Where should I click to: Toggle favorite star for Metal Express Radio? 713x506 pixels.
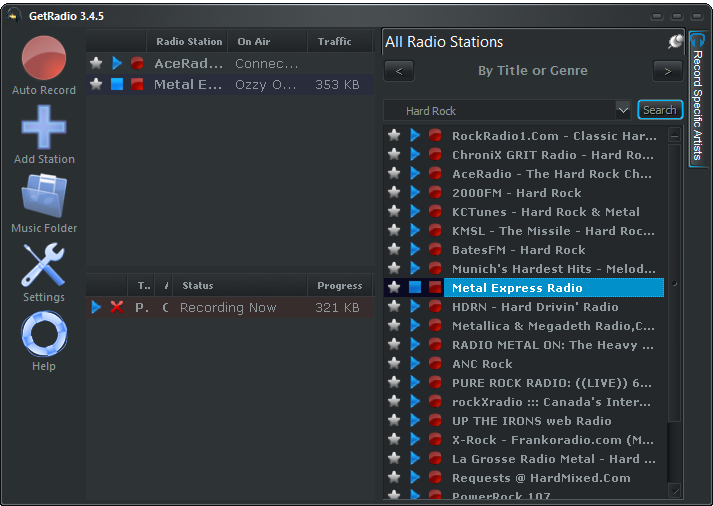(x=394, y=287)
